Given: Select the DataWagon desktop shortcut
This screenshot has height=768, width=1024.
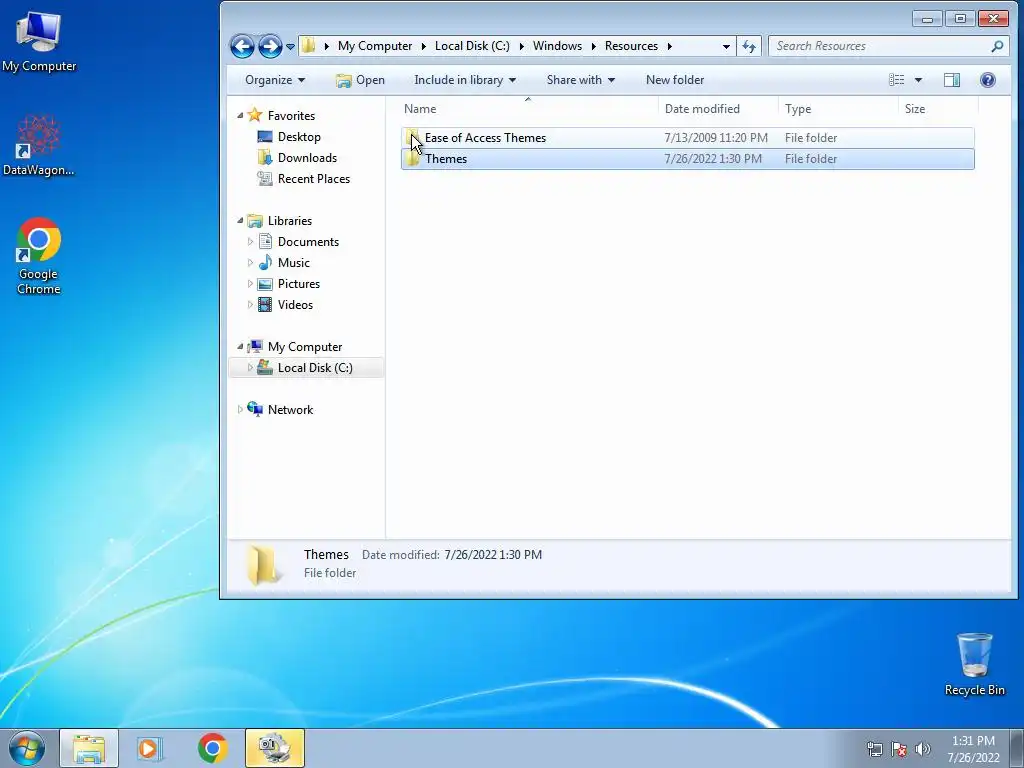Looking at the screenshot, I should point(39,145).
